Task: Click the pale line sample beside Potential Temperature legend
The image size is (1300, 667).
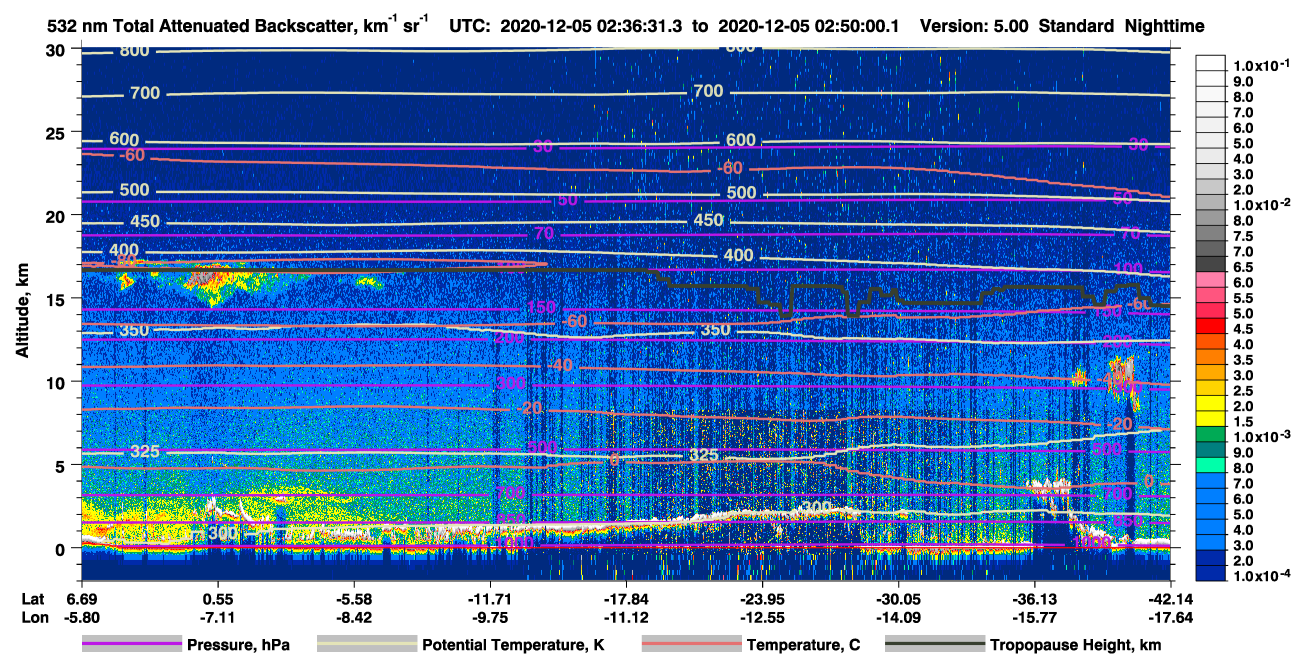Action: pyautogui.click(x=366, y=645)
